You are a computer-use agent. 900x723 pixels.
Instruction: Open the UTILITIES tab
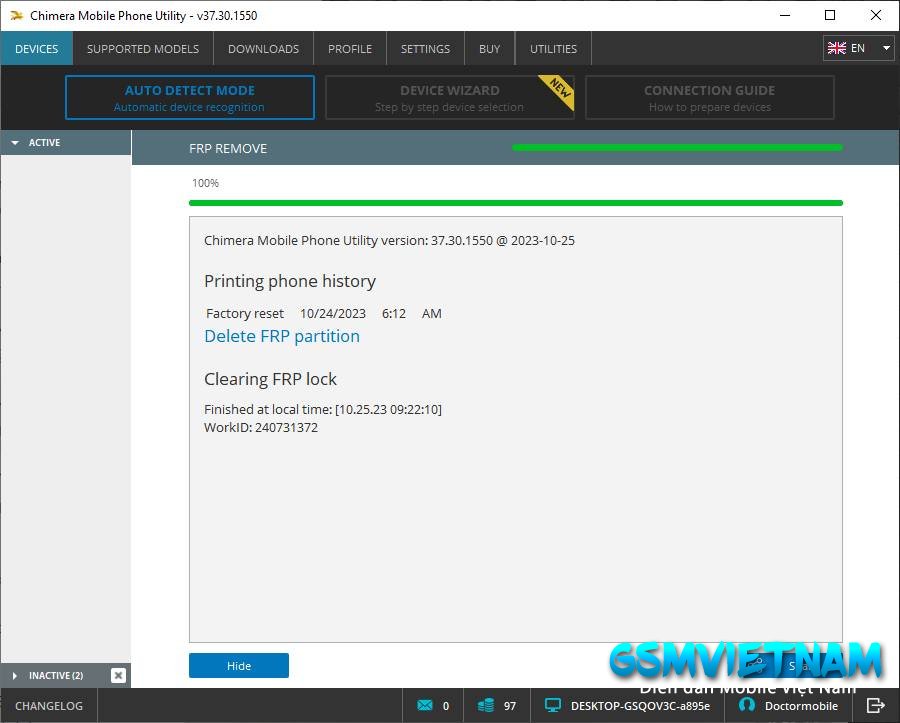pos(553,49)
